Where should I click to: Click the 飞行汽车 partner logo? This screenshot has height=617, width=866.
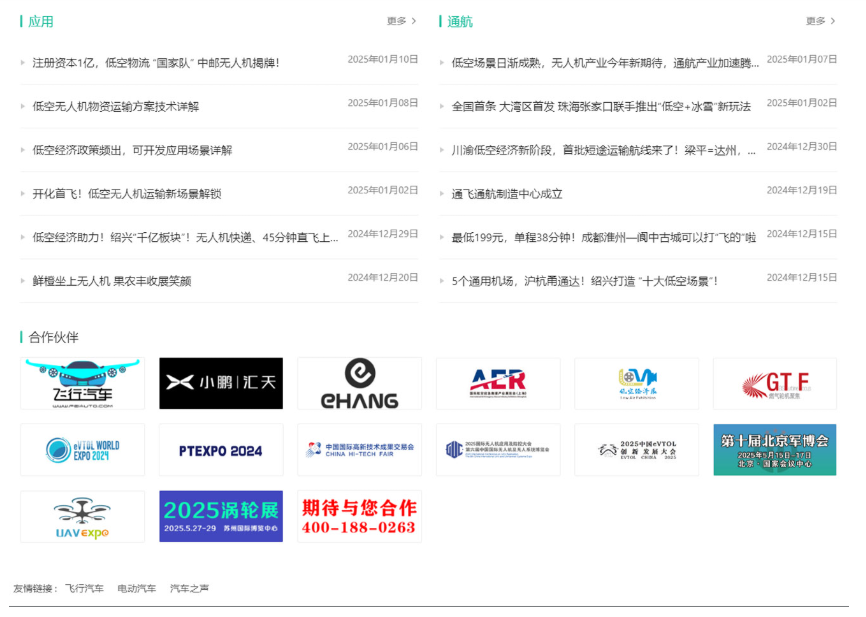82,384
